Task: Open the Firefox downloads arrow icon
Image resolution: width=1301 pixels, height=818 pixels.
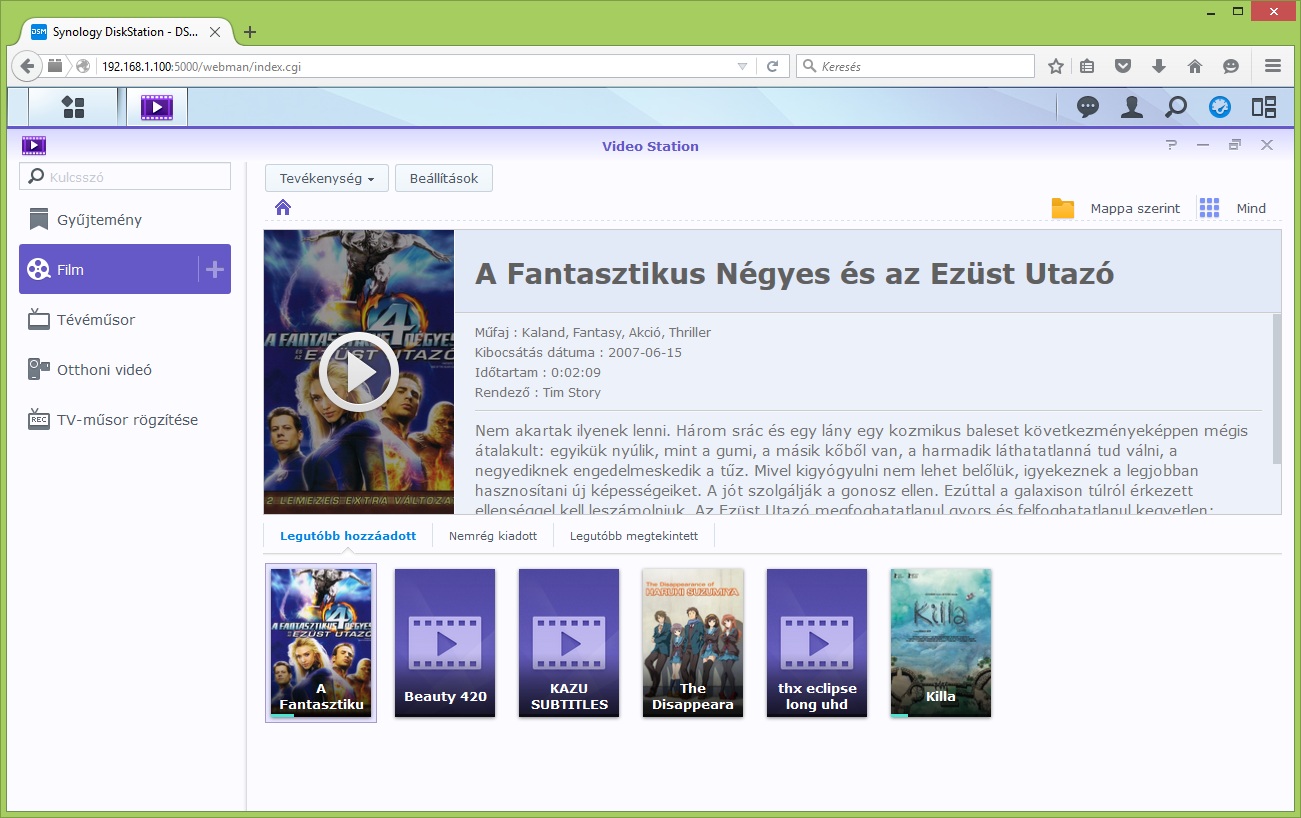Action: pos(1159,66)
